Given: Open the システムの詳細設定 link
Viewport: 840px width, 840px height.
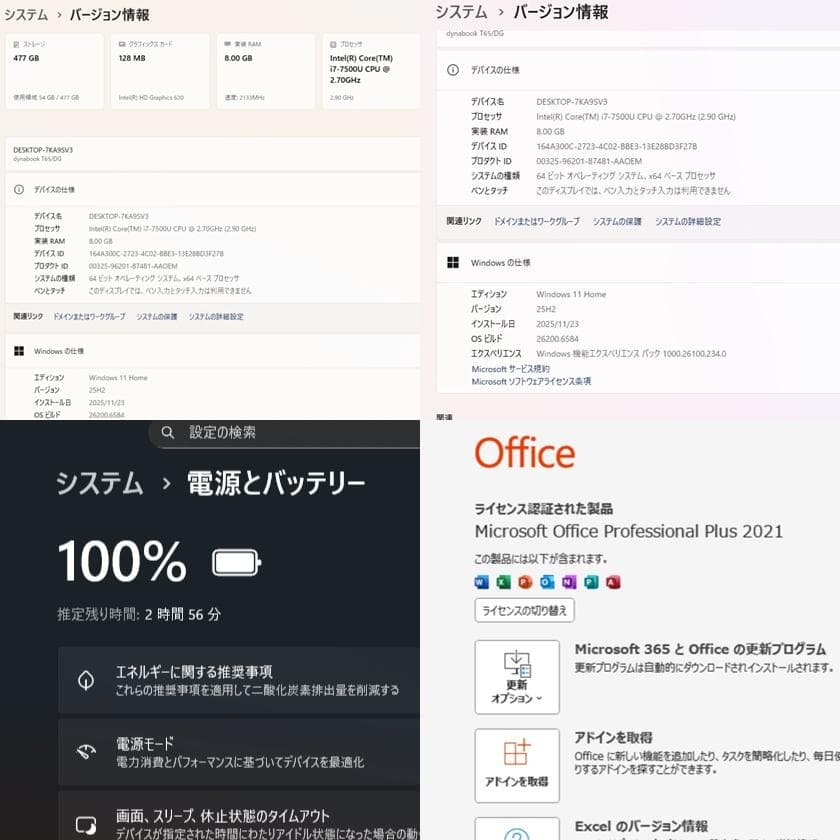Looking at the screenshot, I should (690, 220).
